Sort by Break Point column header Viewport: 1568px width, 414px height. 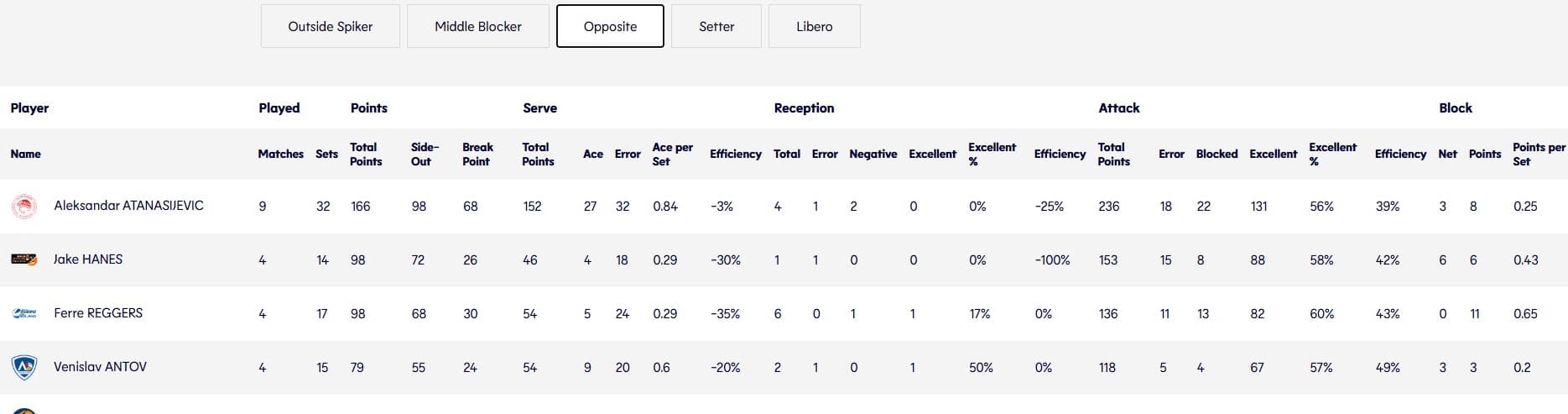coord(477,154)
